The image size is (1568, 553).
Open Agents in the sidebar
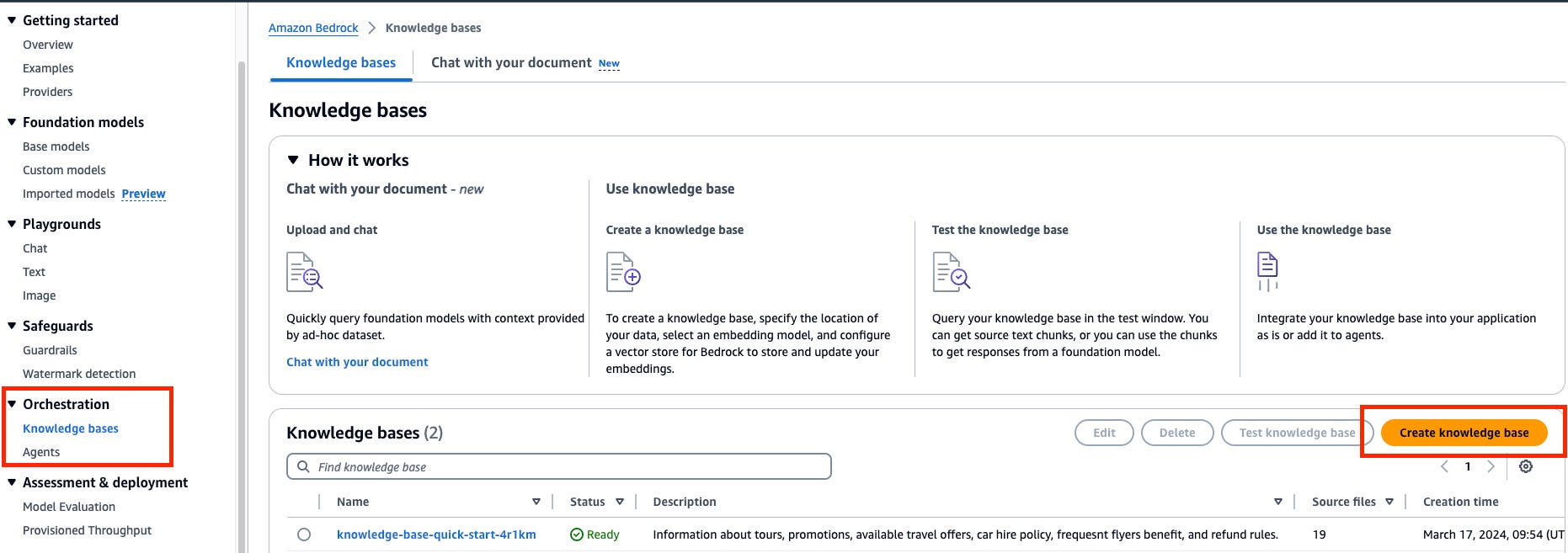pyautogui.click(x=41, y=452)
